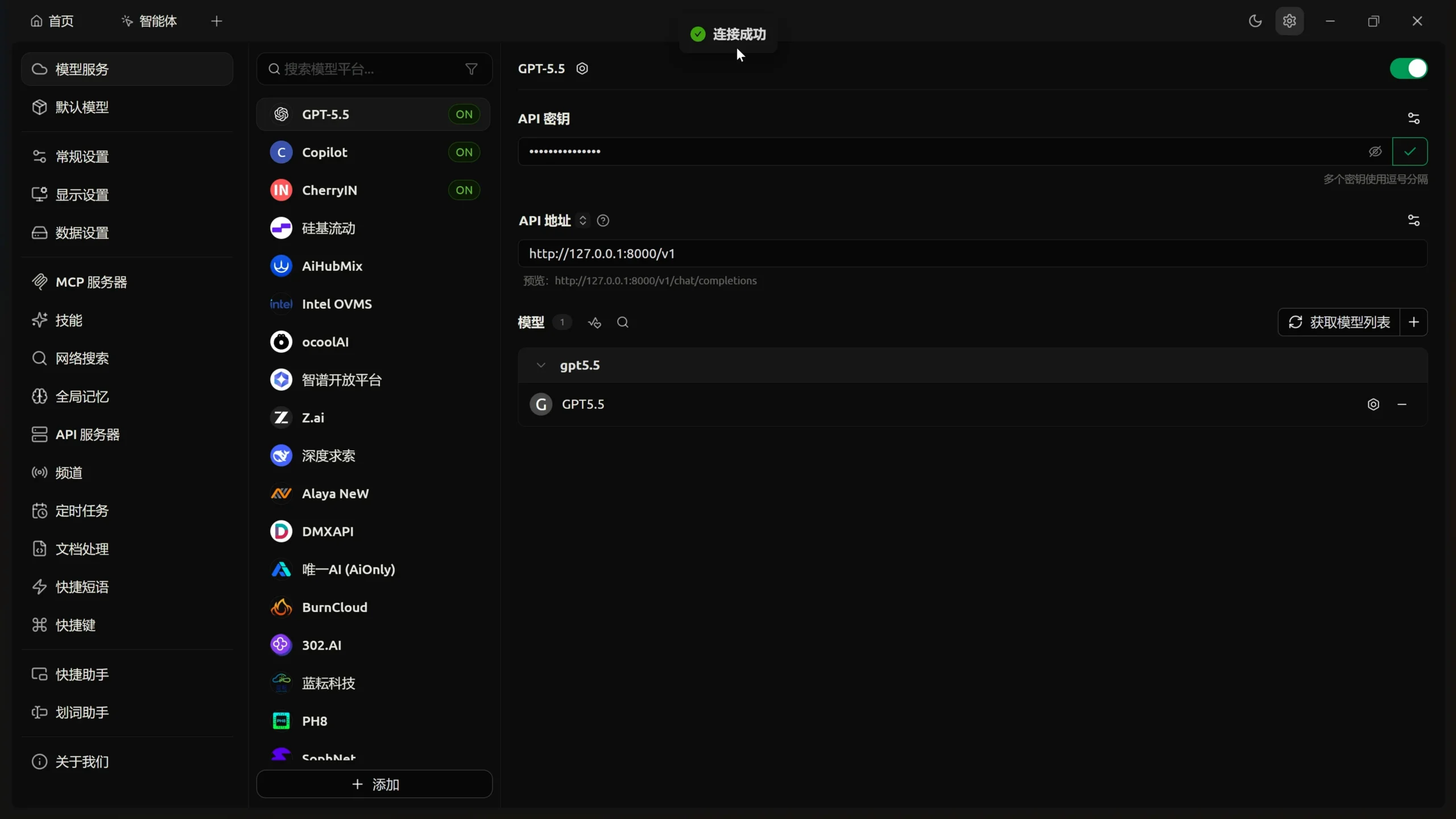This screenshot has width=1456, height=819.
Task: Select BurnCloud provider
Action: [x=373, y=607]
